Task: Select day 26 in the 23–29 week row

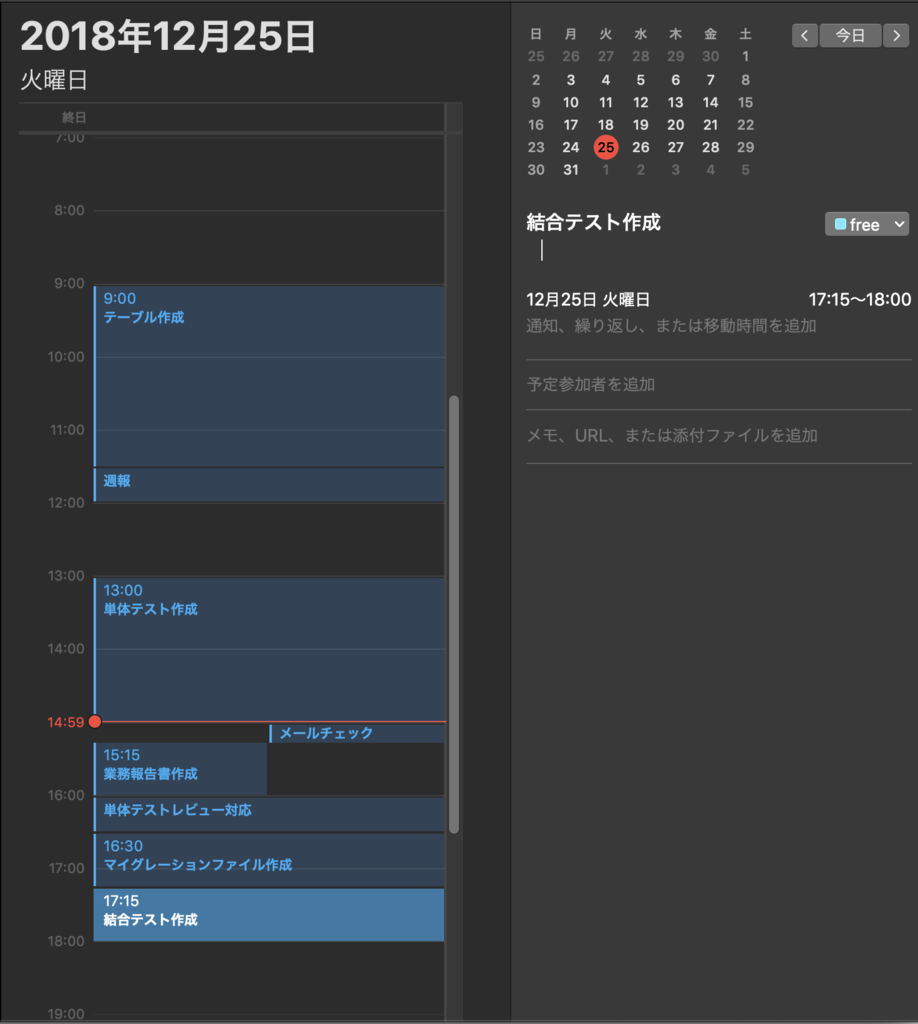Action: [x=641, y=147]
